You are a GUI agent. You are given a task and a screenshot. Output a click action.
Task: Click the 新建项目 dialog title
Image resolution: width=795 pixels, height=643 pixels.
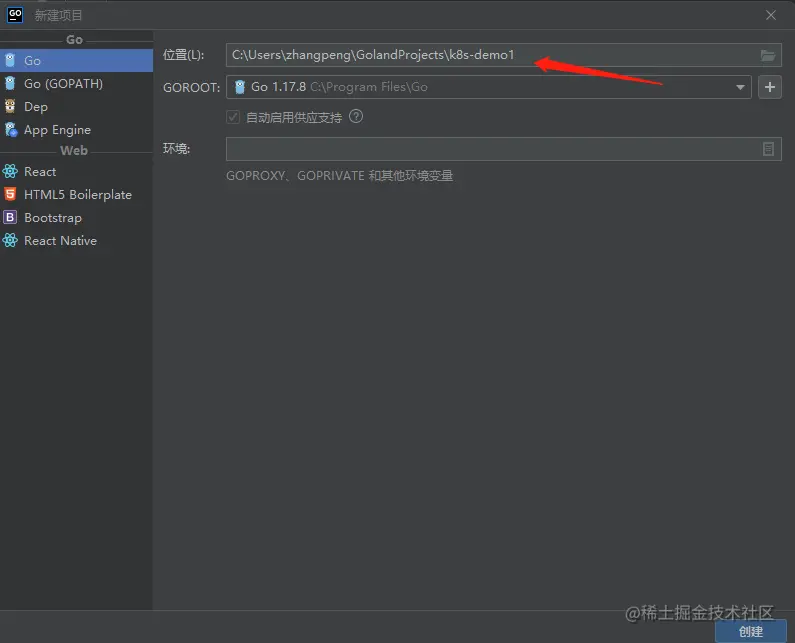pyautogui.click(x=58, y=15)
